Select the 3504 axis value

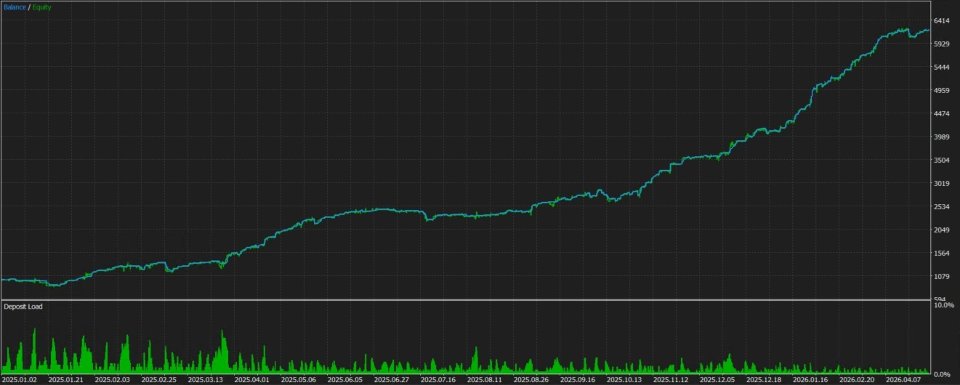(x=941, y=160)
